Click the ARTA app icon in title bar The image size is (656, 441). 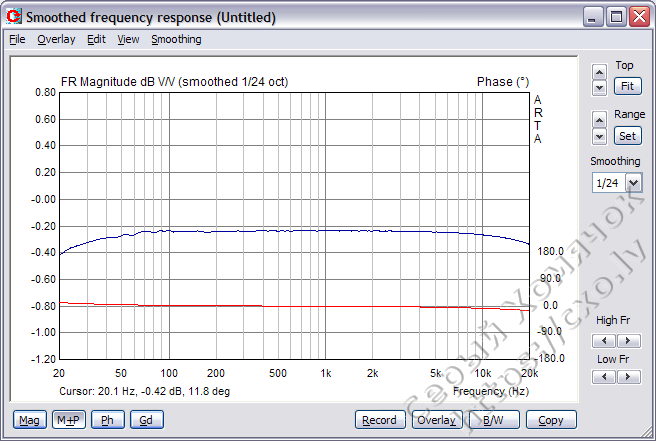click(x=13, y=17)
